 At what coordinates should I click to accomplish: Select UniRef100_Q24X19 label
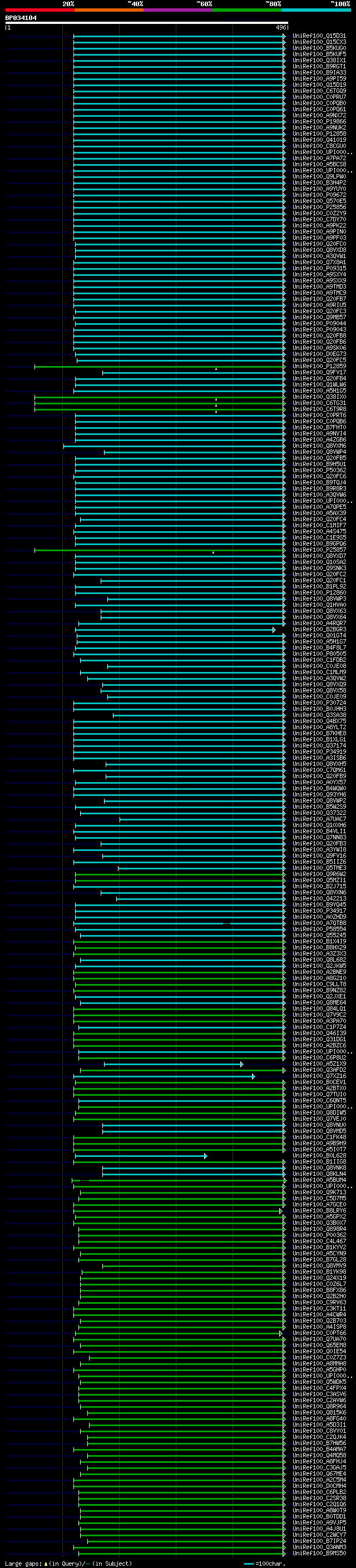click(319, 1278)
